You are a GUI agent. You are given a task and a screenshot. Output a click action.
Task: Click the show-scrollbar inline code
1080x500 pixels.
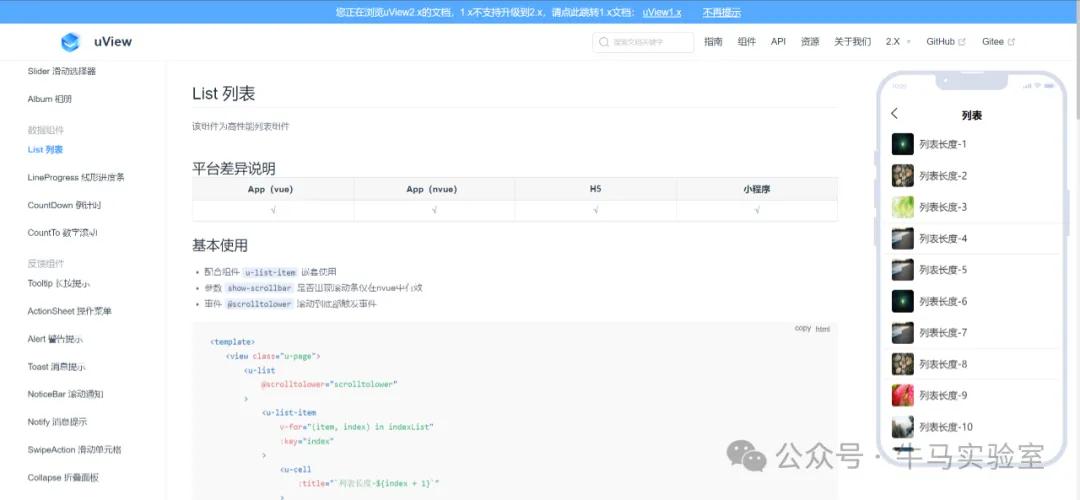[x=260, y=289]
